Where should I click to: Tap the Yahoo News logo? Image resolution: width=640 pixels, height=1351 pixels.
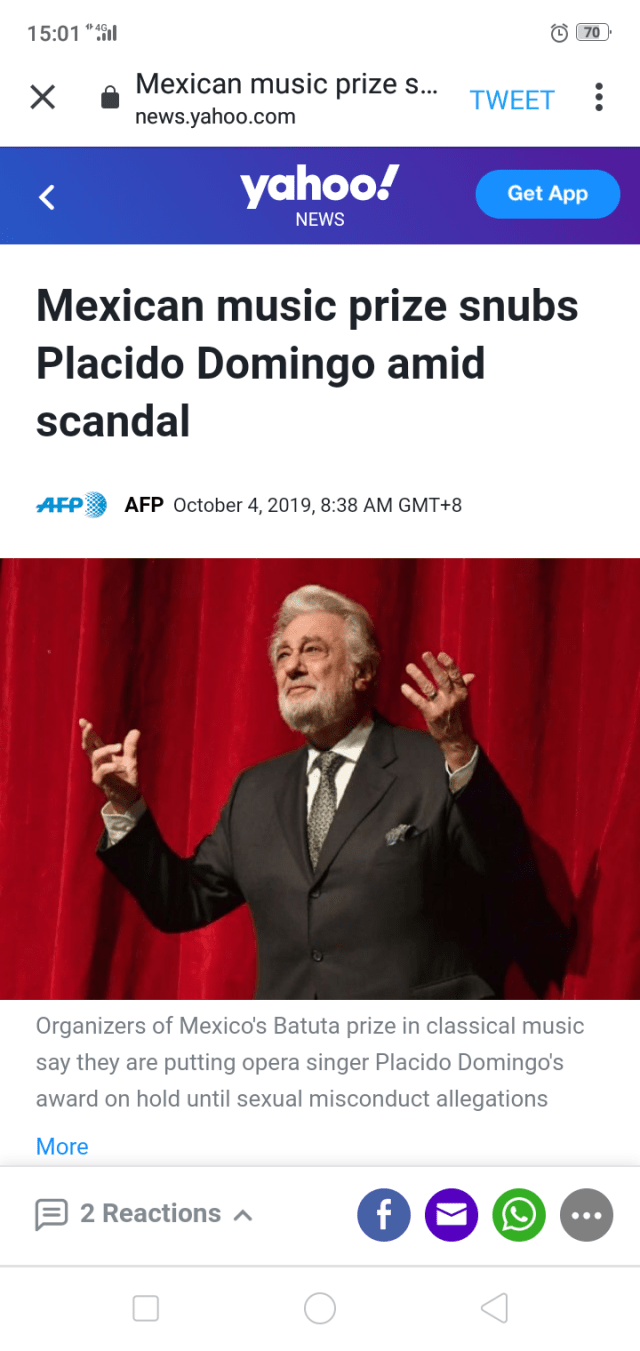coord(320,195)
